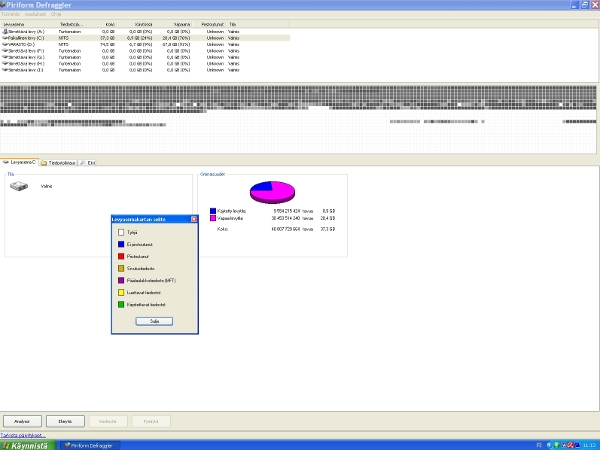Open the Asetukset menu
This screenshot has width=600, height=450.
(35, 14)
